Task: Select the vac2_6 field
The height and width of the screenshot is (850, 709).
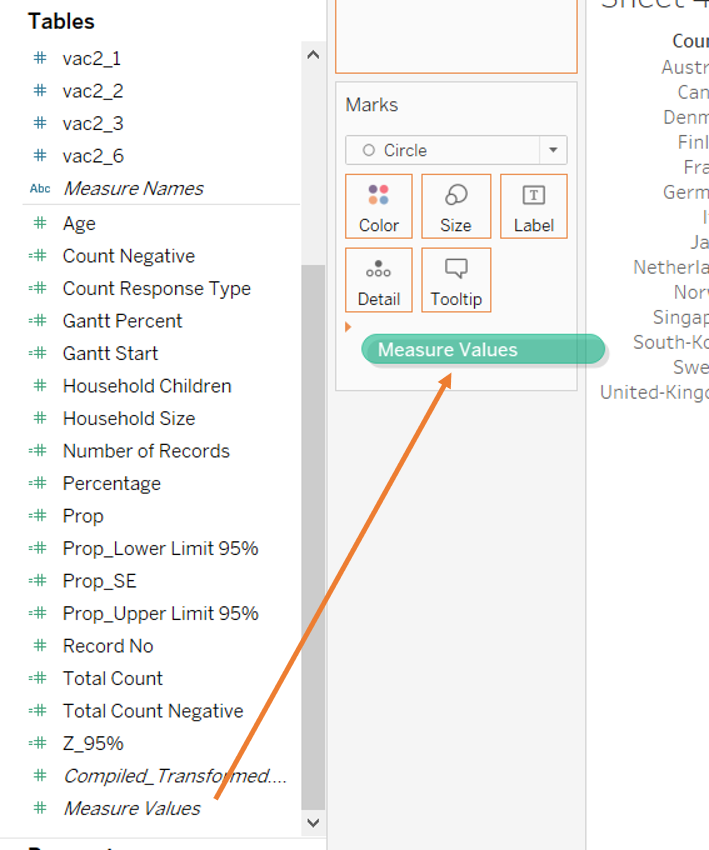Action: tap(93, 156)
